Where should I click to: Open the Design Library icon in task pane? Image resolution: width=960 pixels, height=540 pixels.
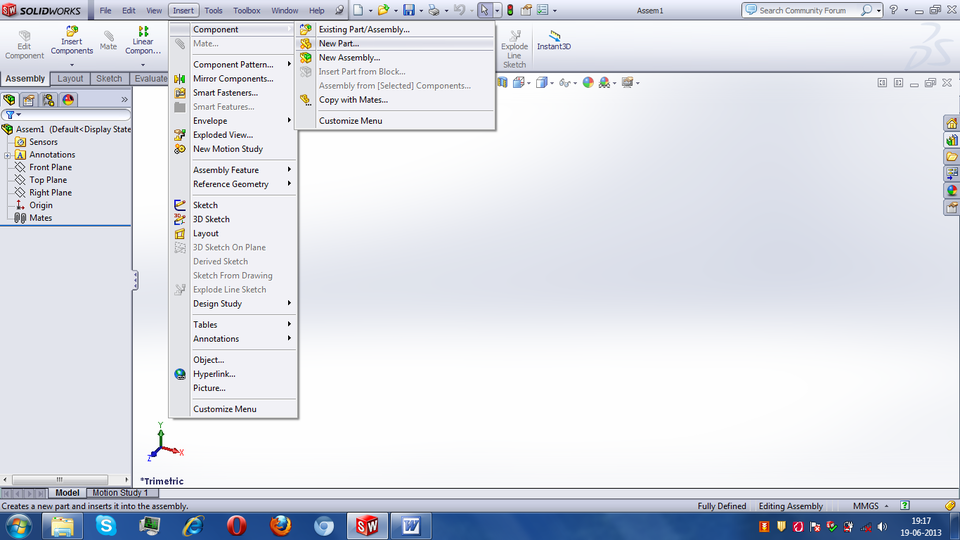(951, 140)
